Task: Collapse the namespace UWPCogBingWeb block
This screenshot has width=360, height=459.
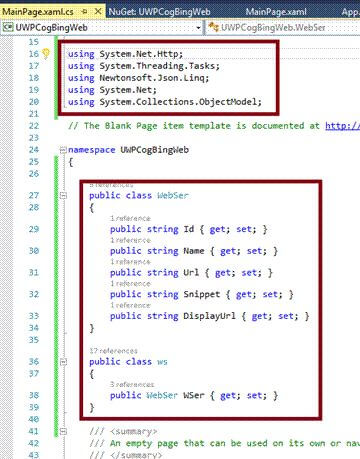Action: 63,150
